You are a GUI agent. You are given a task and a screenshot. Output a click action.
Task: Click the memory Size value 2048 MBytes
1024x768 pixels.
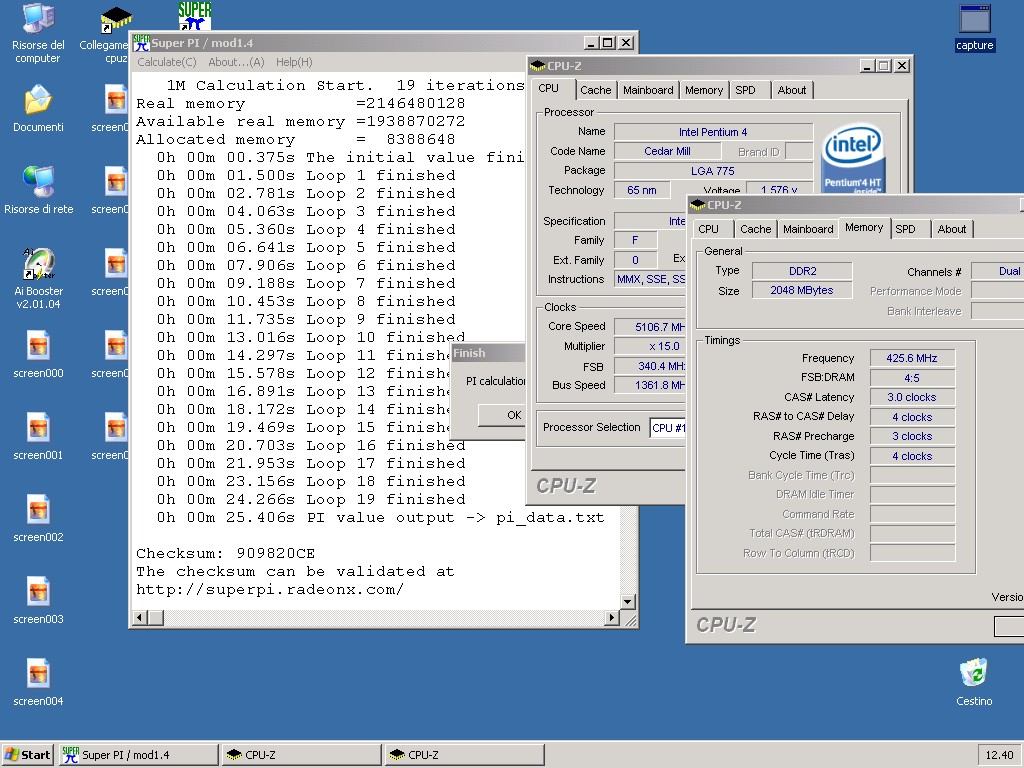click(802, 291)
